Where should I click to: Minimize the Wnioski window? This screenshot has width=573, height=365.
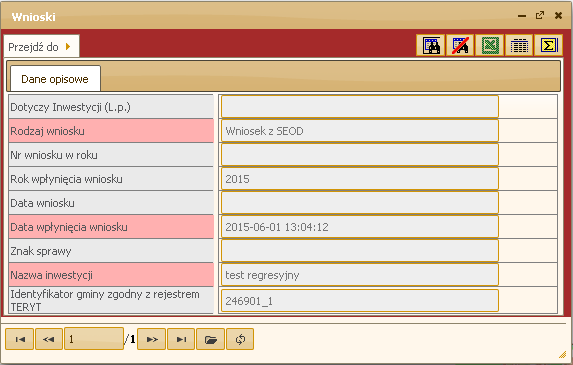point(522,16)
